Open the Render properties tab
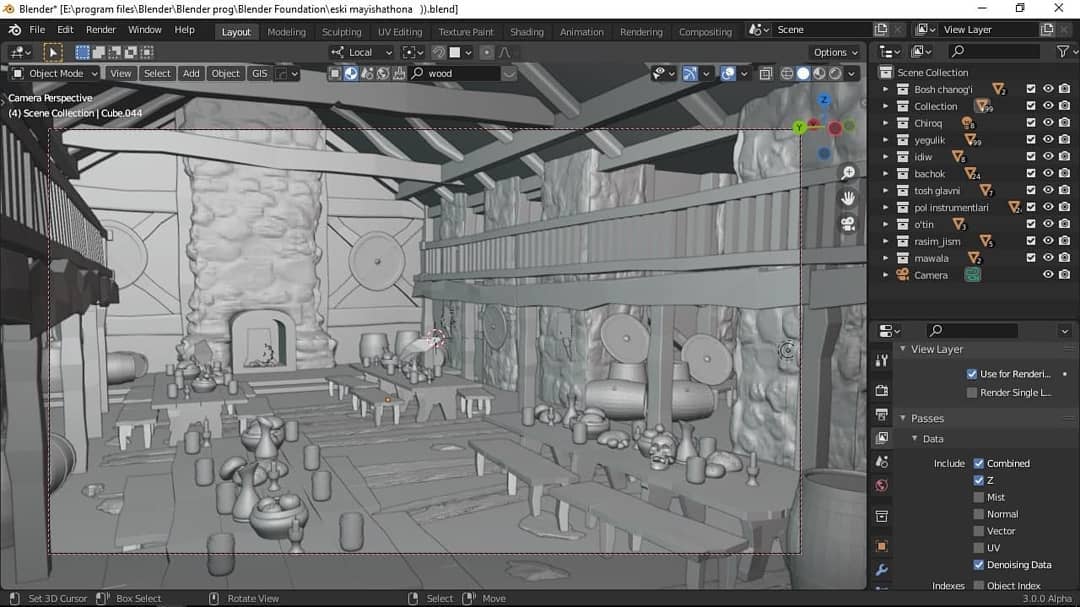The image size is (1080, 607). [882, 391]
